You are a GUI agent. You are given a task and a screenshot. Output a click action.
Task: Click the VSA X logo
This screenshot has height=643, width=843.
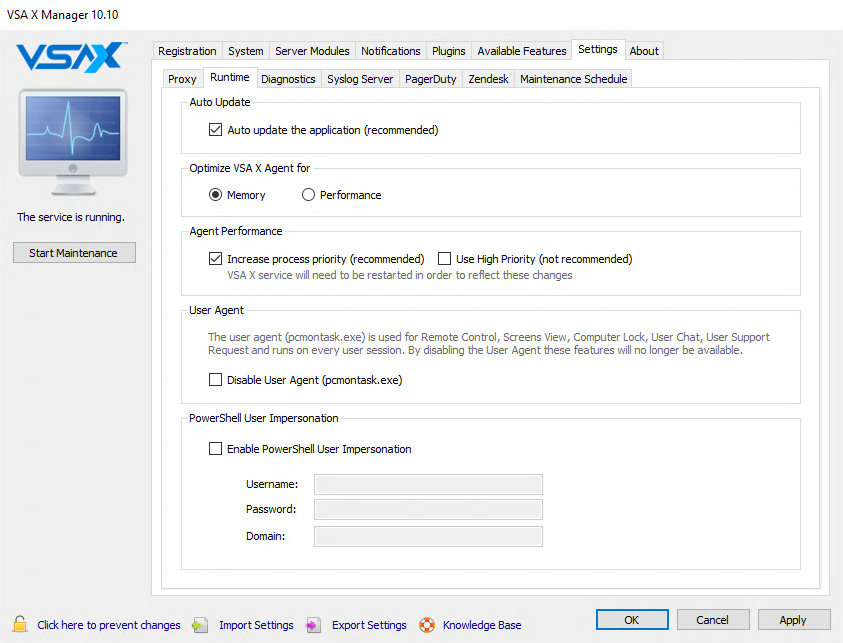click(72, 57)
